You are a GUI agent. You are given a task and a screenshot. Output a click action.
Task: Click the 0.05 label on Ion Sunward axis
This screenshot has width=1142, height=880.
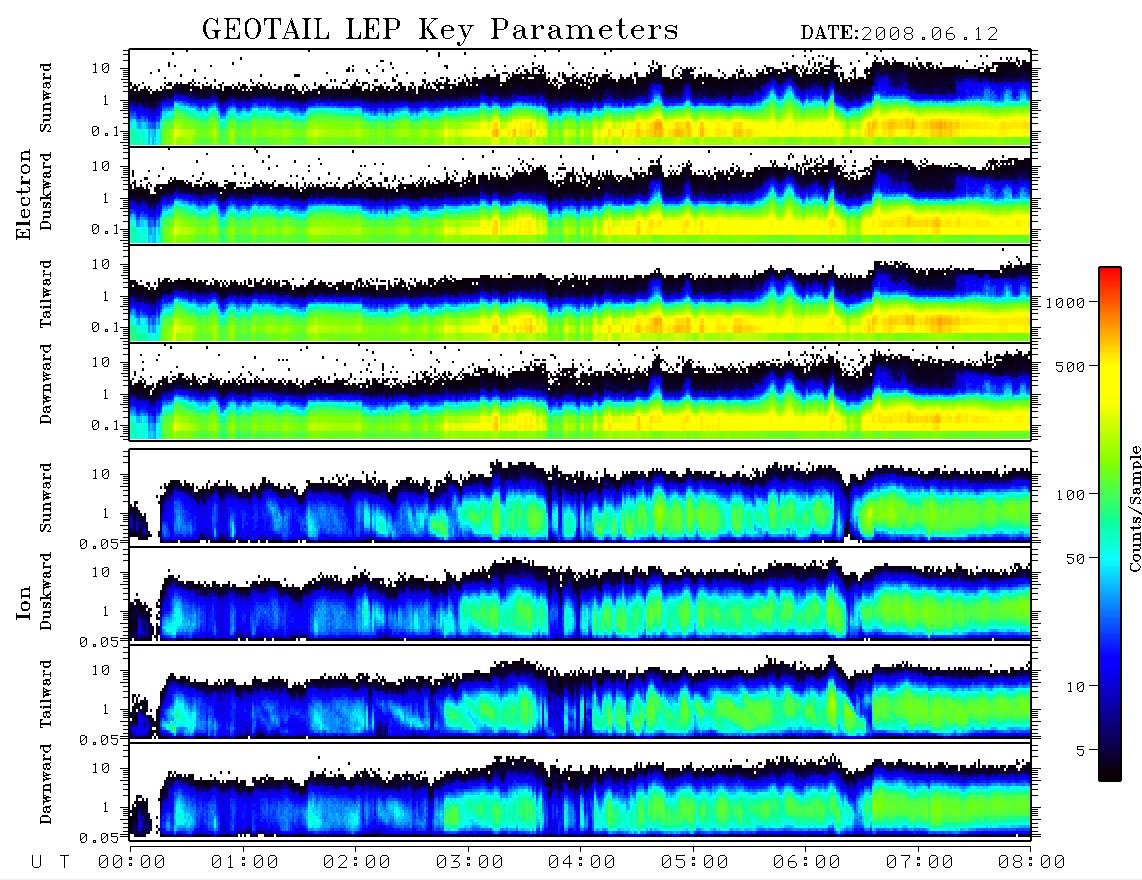[99, 543]
